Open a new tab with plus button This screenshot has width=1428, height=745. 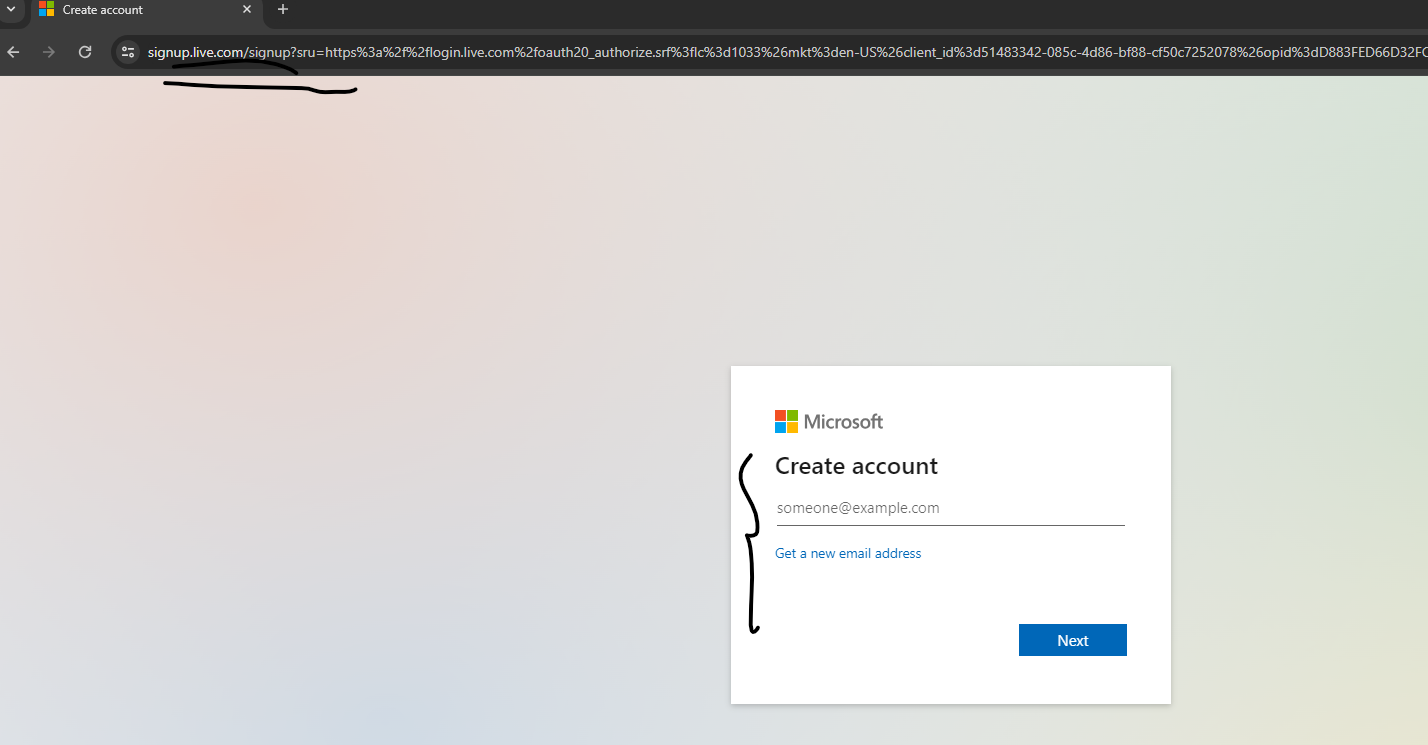pos(283,9)
